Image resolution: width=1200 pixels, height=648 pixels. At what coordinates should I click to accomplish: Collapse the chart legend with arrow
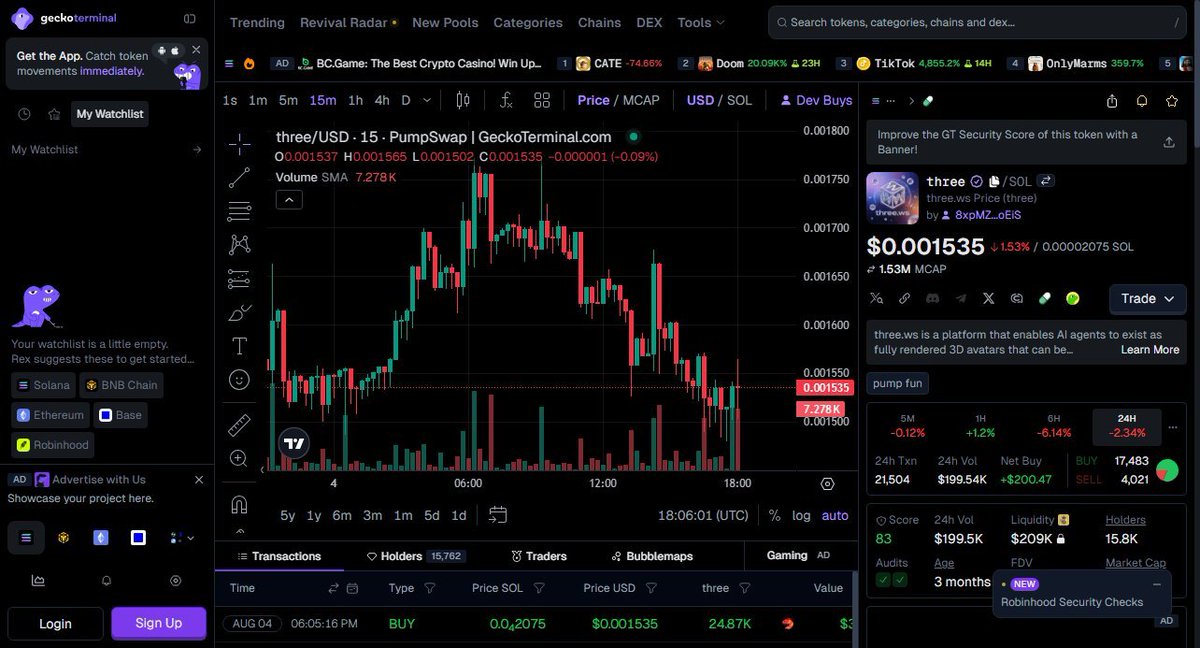[x=289, y=199]
